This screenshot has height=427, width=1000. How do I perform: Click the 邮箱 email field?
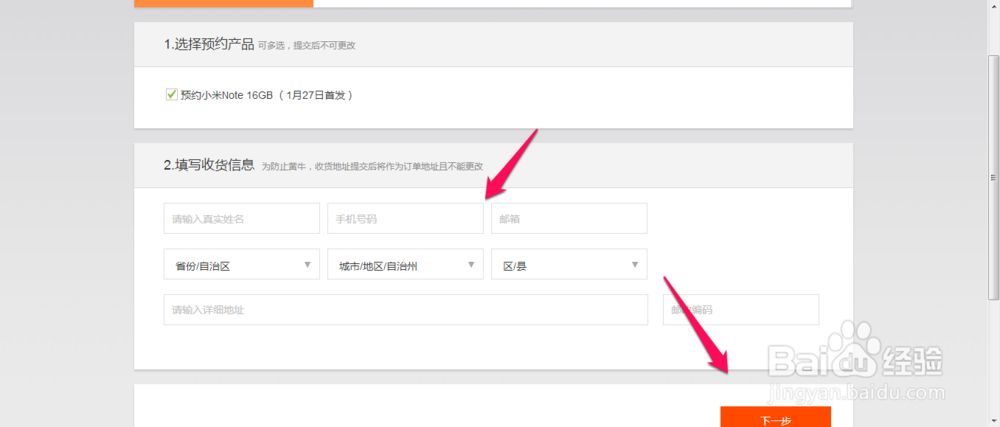569,219
